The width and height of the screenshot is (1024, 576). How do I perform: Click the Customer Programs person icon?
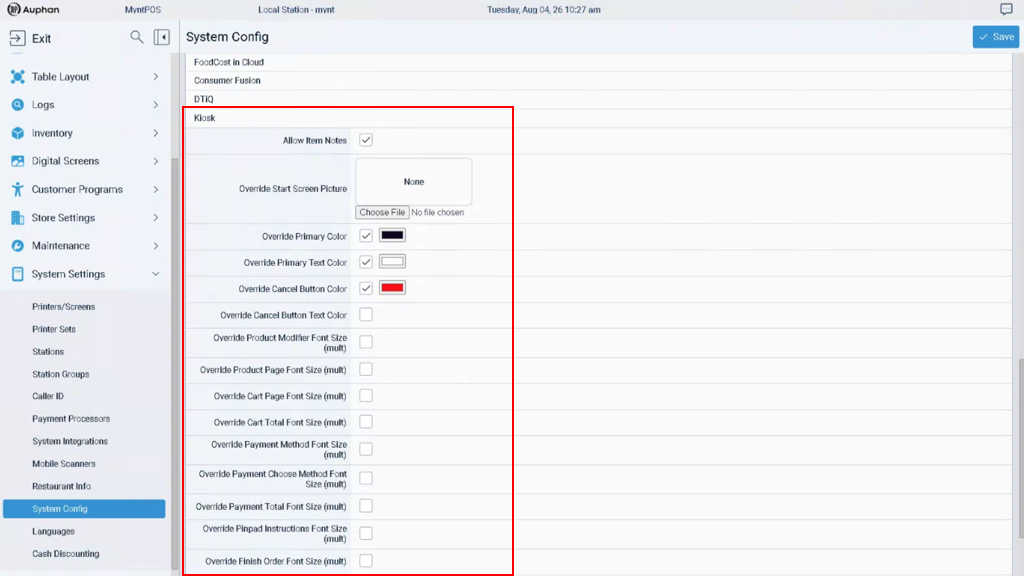click(x=18, y=189)
